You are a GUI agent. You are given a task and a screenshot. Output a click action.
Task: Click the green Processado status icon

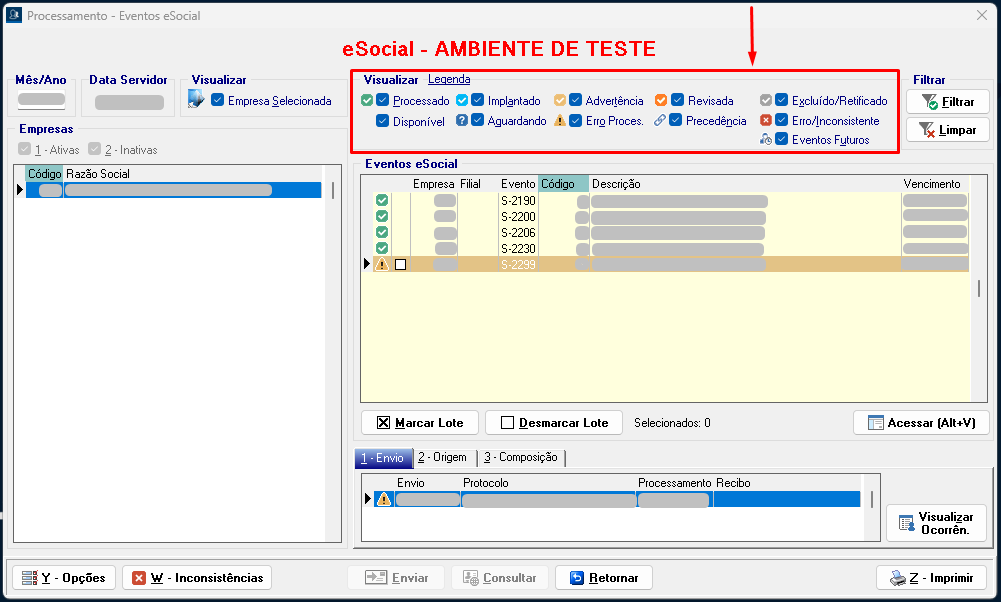(367, 101)
